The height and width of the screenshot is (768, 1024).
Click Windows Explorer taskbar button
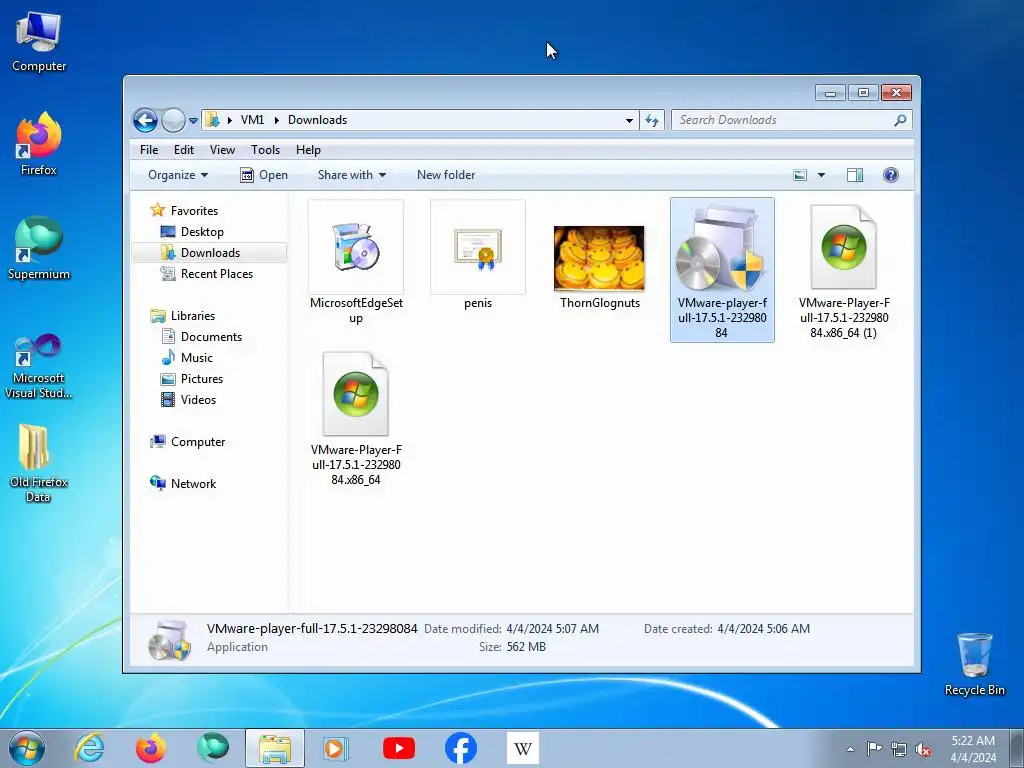275,748
